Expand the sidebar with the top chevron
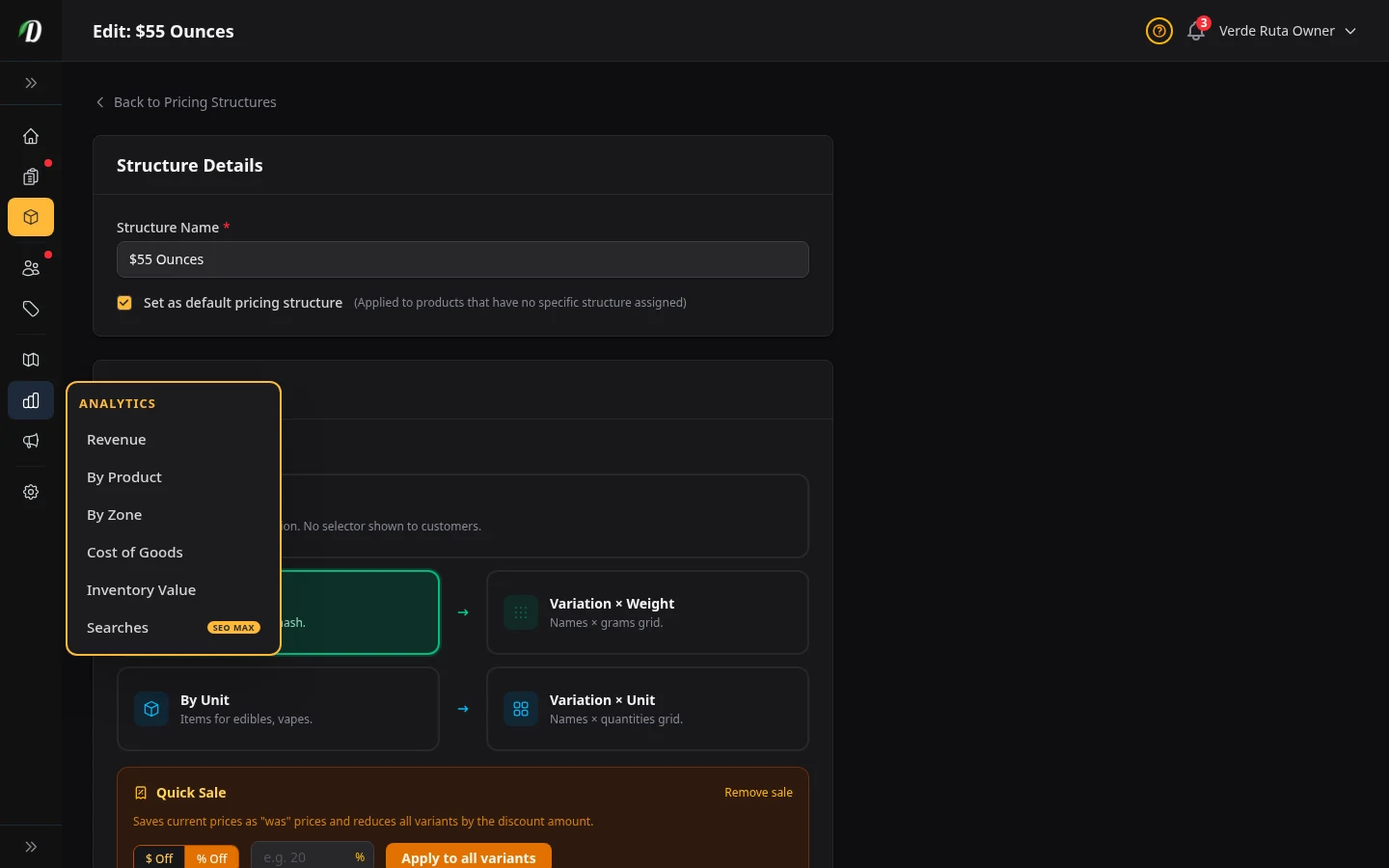Image resolution: width=1389 pixels, height=868 pixels. point(31,83)
